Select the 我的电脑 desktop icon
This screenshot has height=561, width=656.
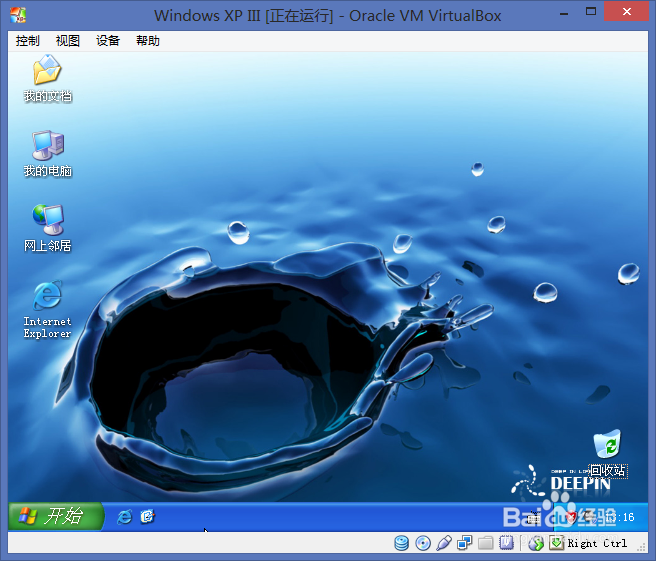click(x=47, y=154)
